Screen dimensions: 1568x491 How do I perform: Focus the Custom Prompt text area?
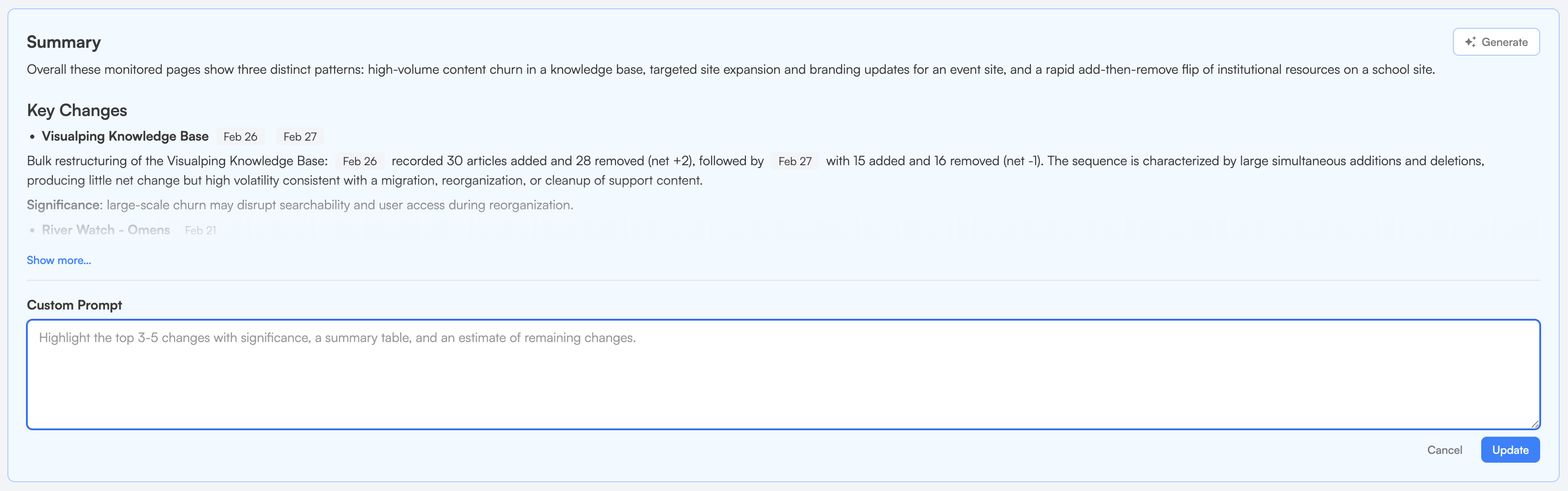tap(783, 374)
